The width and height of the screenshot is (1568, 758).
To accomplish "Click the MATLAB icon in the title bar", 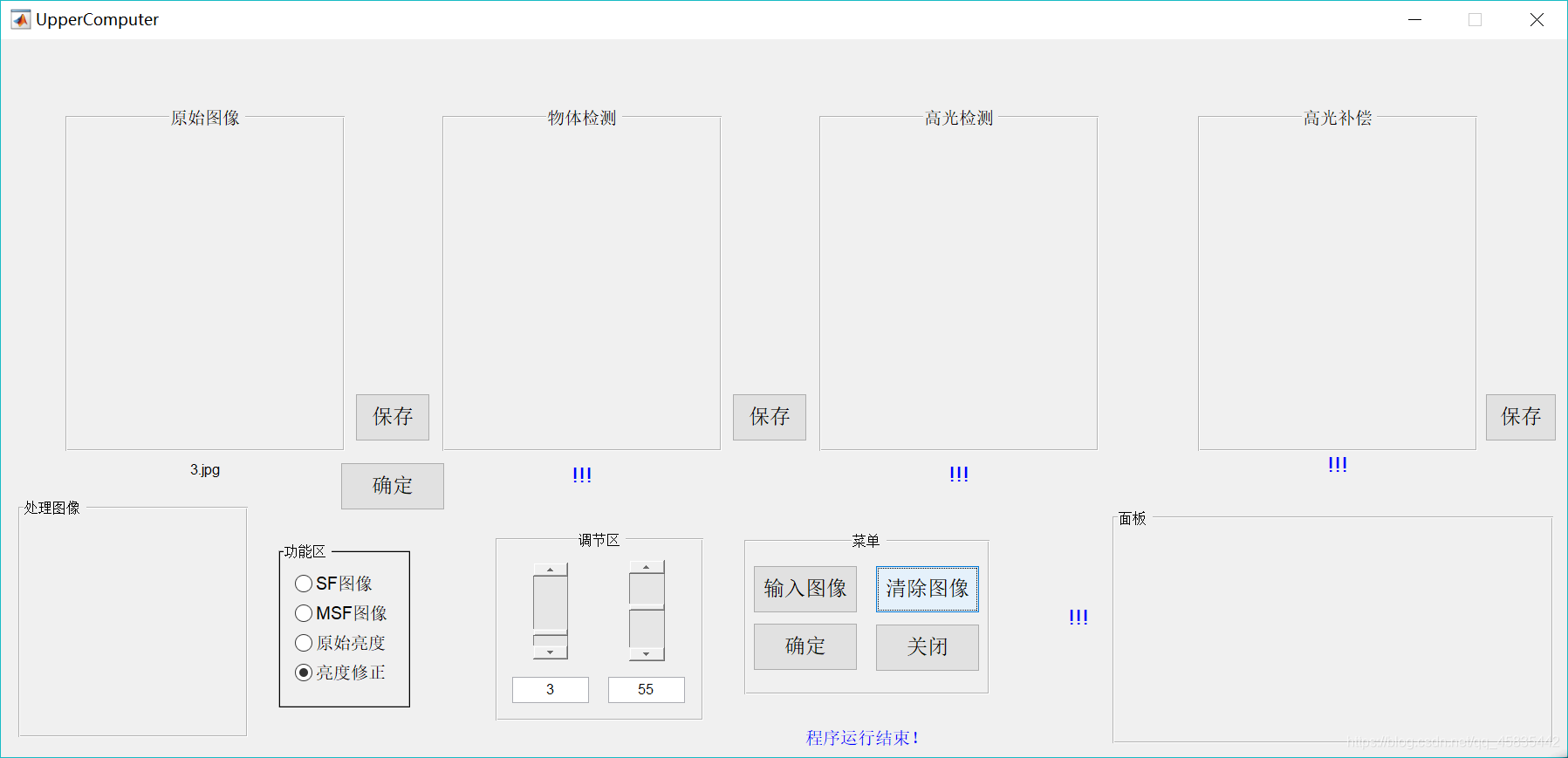I will point(20,19).
